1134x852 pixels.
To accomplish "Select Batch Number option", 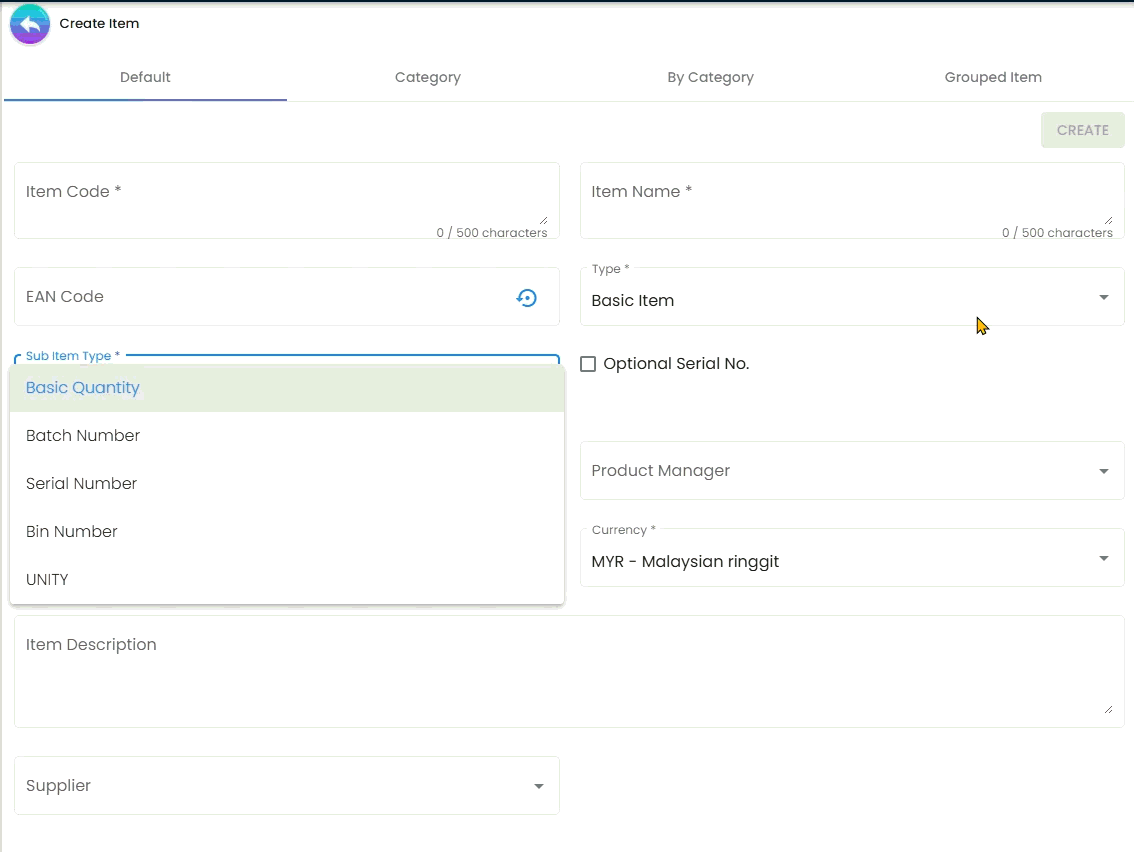I will 83,436.
